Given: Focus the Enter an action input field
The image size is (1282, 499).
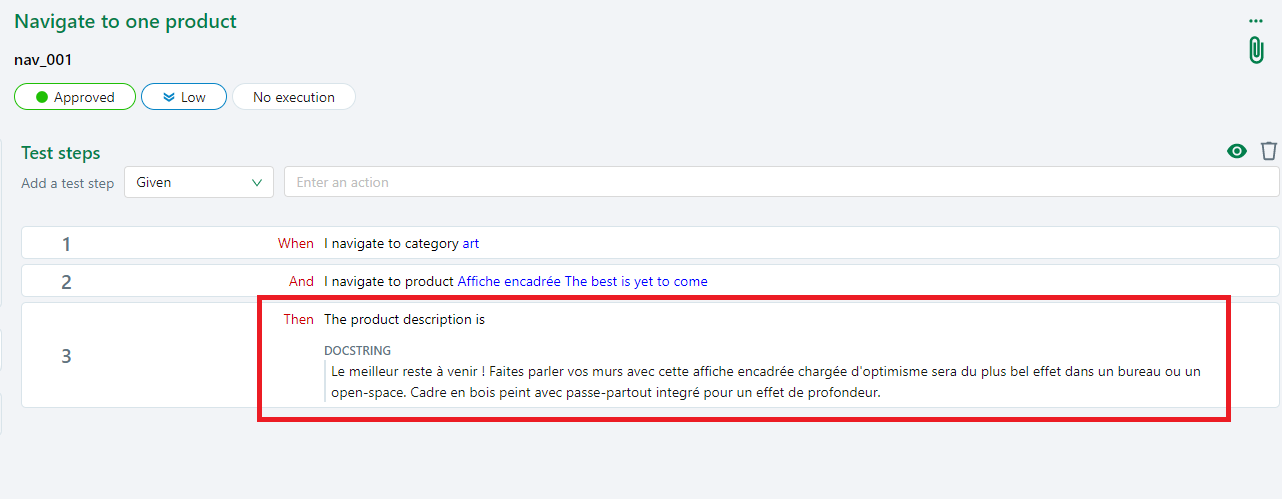Looking at the screenshot, I should pos(780,182).
